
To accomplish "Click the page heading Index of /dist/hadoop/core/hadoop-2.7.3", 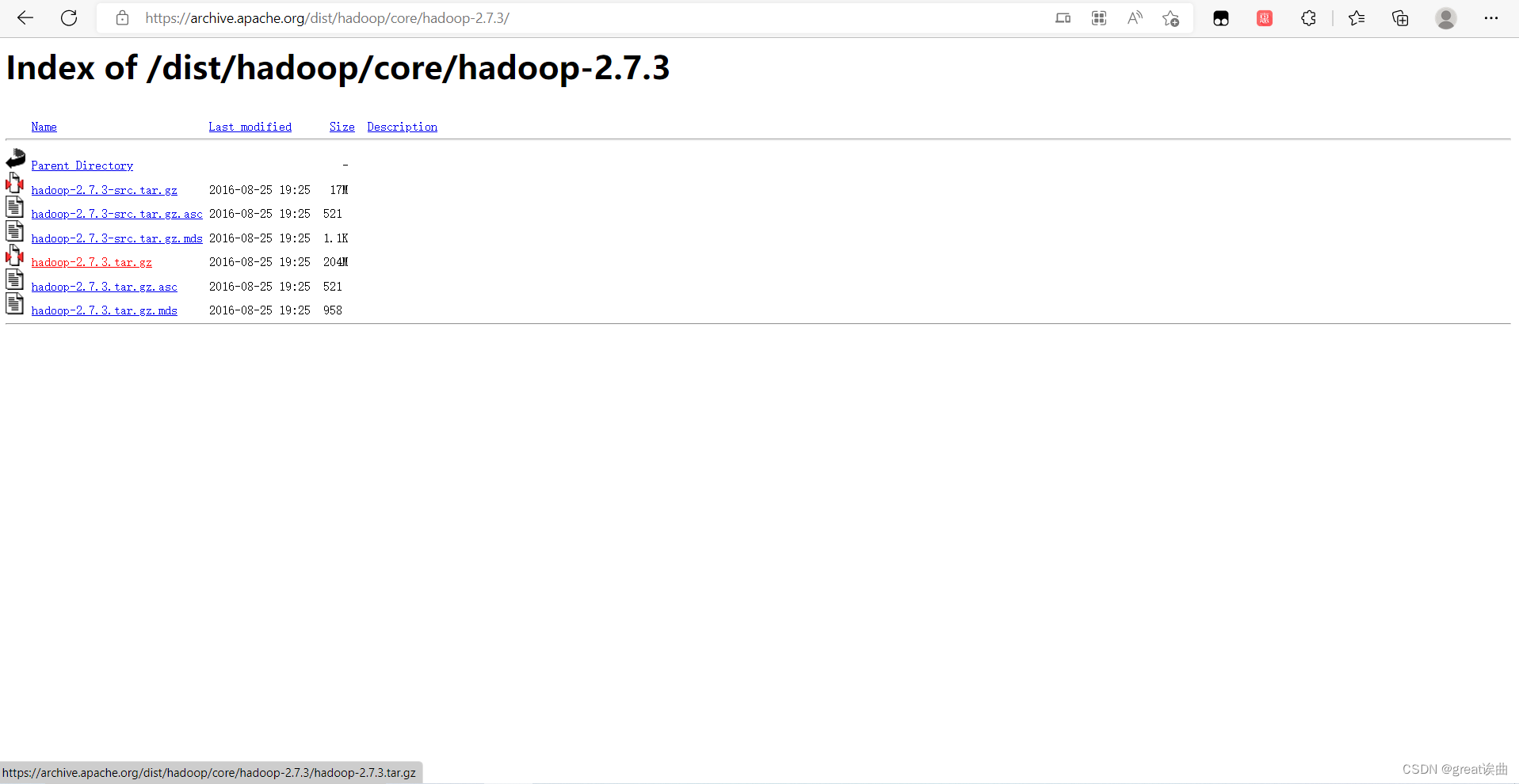I will pyautogui.click(x=338, y=68).
